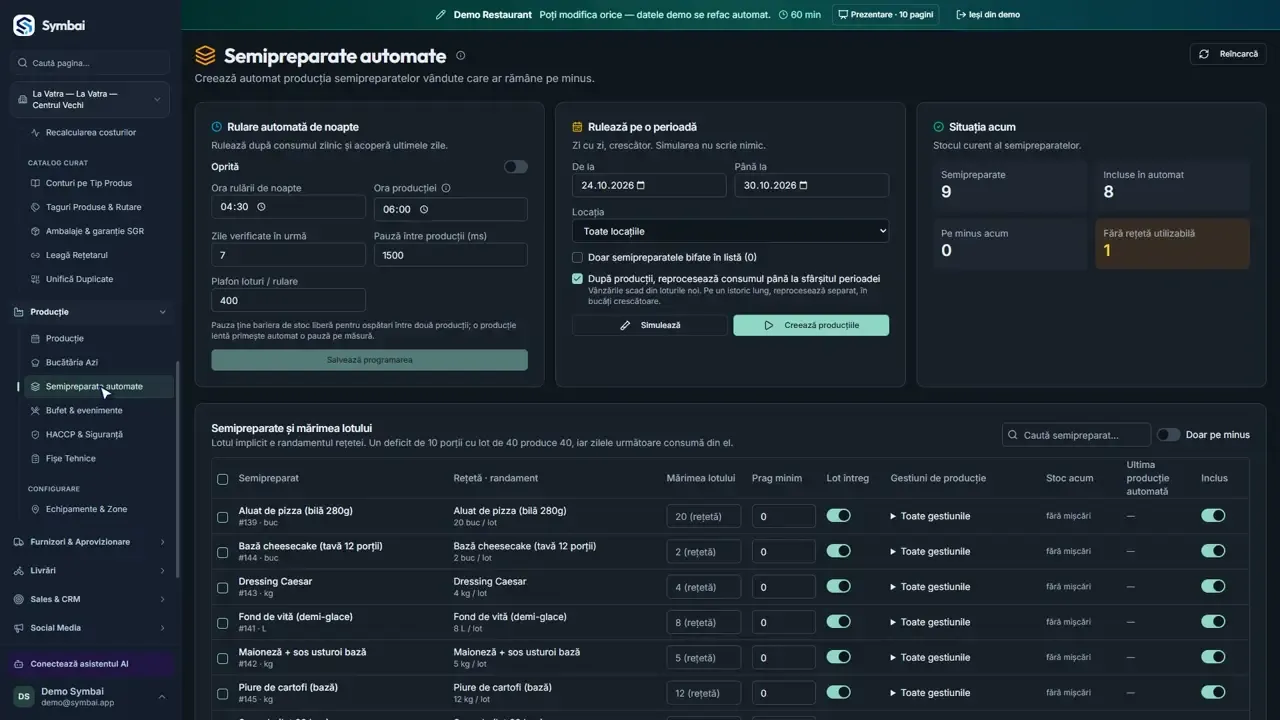Open the calendar picker in the Până la date
This screenshot has width=1280, height=720.
click(803, 185)
